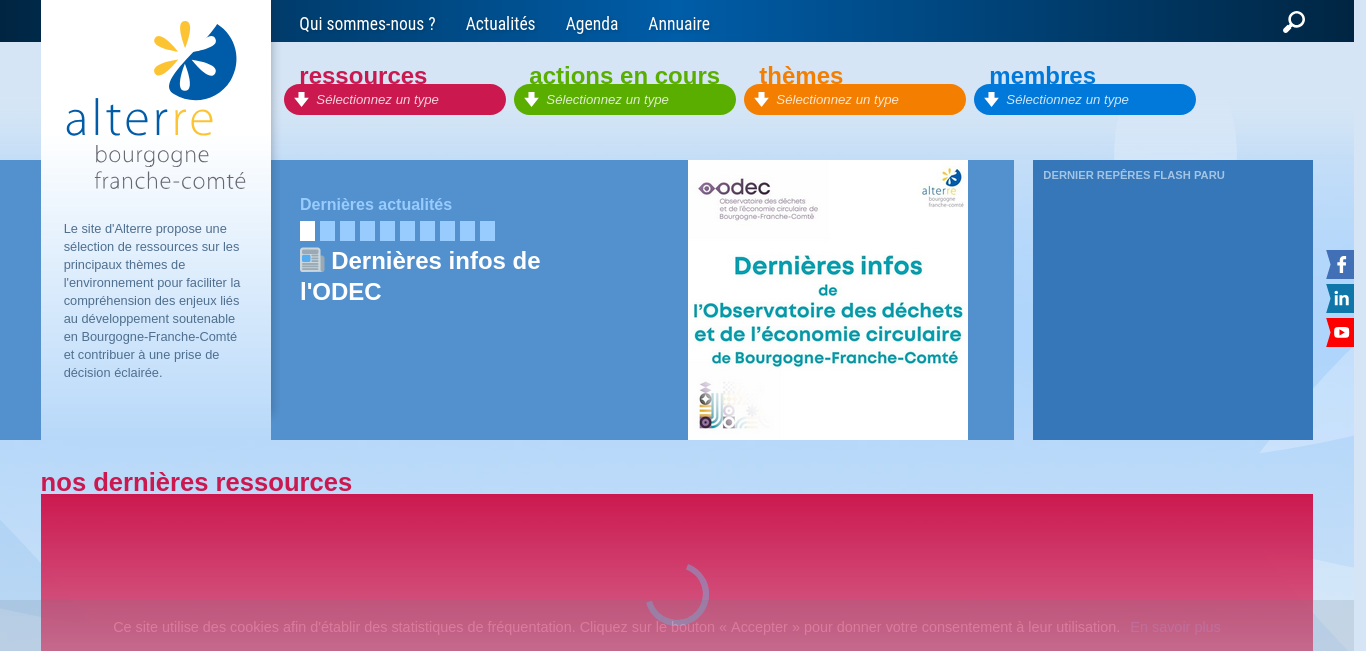Click the actions en cours heading
Viewport: 1366px width, 651px height.
(624, 75)
